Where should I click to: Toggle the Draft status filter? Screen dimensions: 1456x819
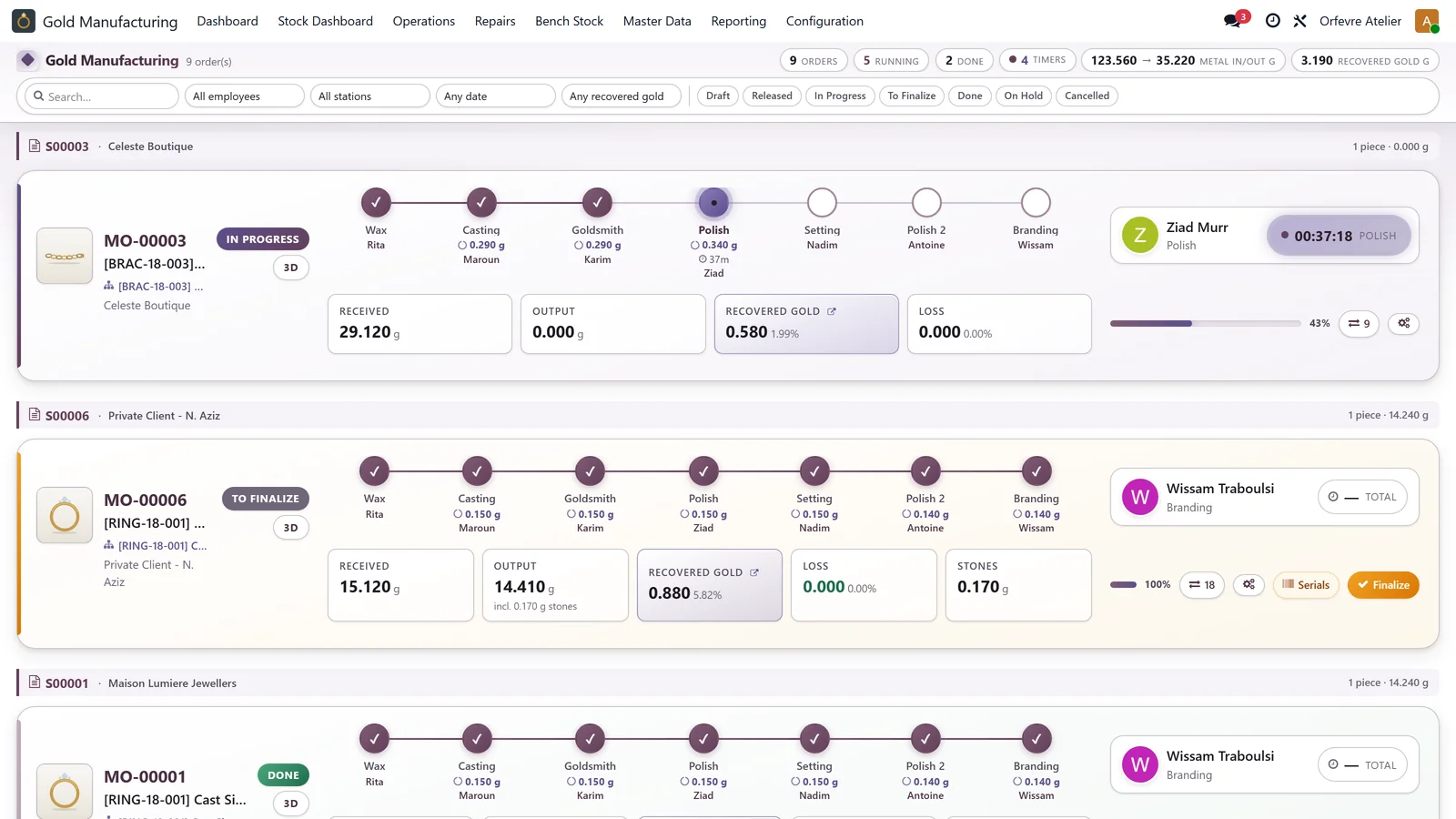click(x=718, y=96)
